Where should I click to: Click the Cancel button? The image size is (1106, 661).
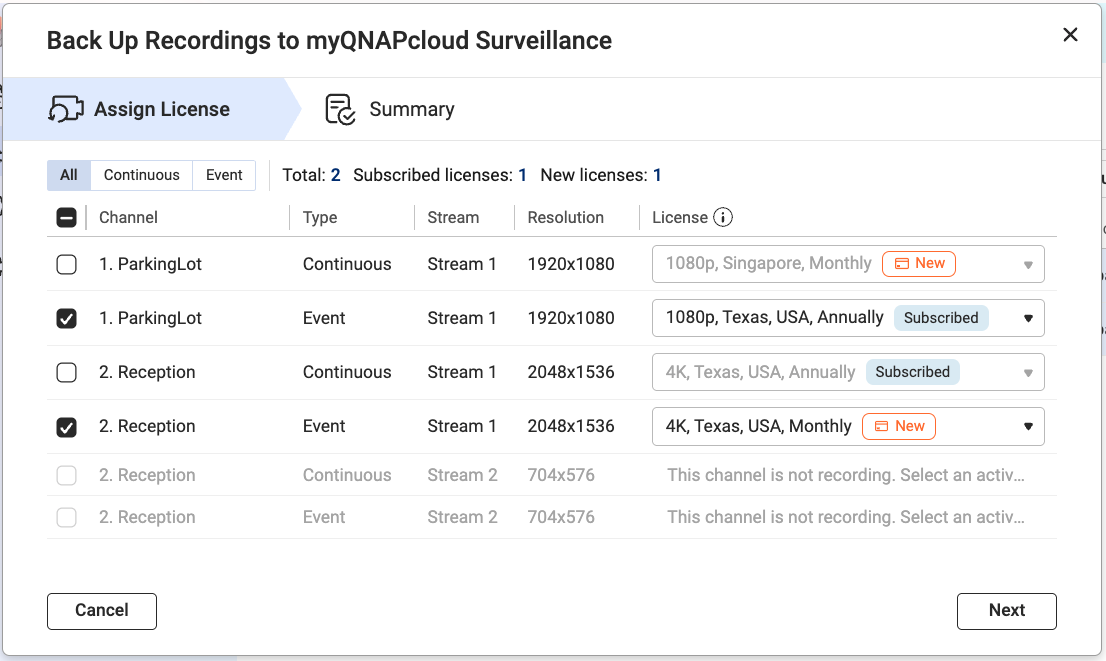click(x=102, y=611)
